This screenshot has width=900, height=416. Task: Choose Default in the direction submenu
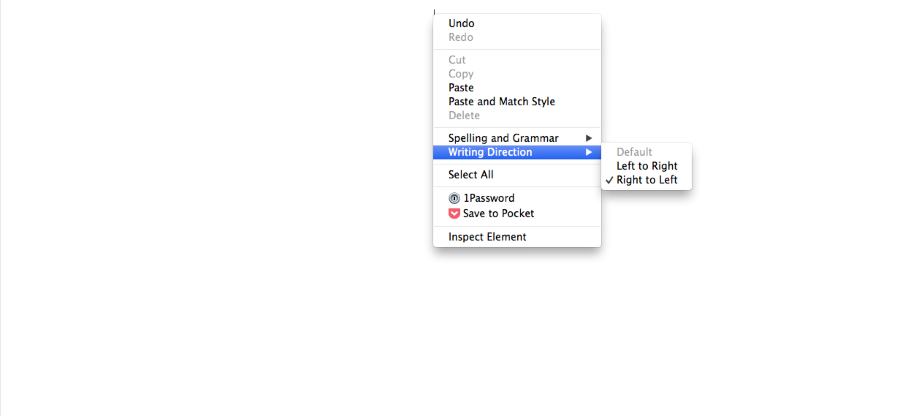point(634,152)
